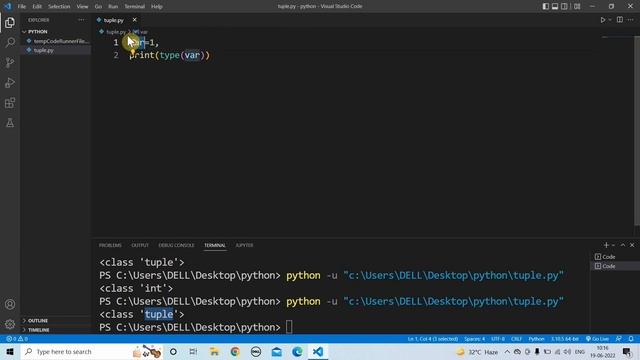Viewport: 640px width, 360px height.
Task: Click in editor line 2 print statement
Action: point(169,55)
